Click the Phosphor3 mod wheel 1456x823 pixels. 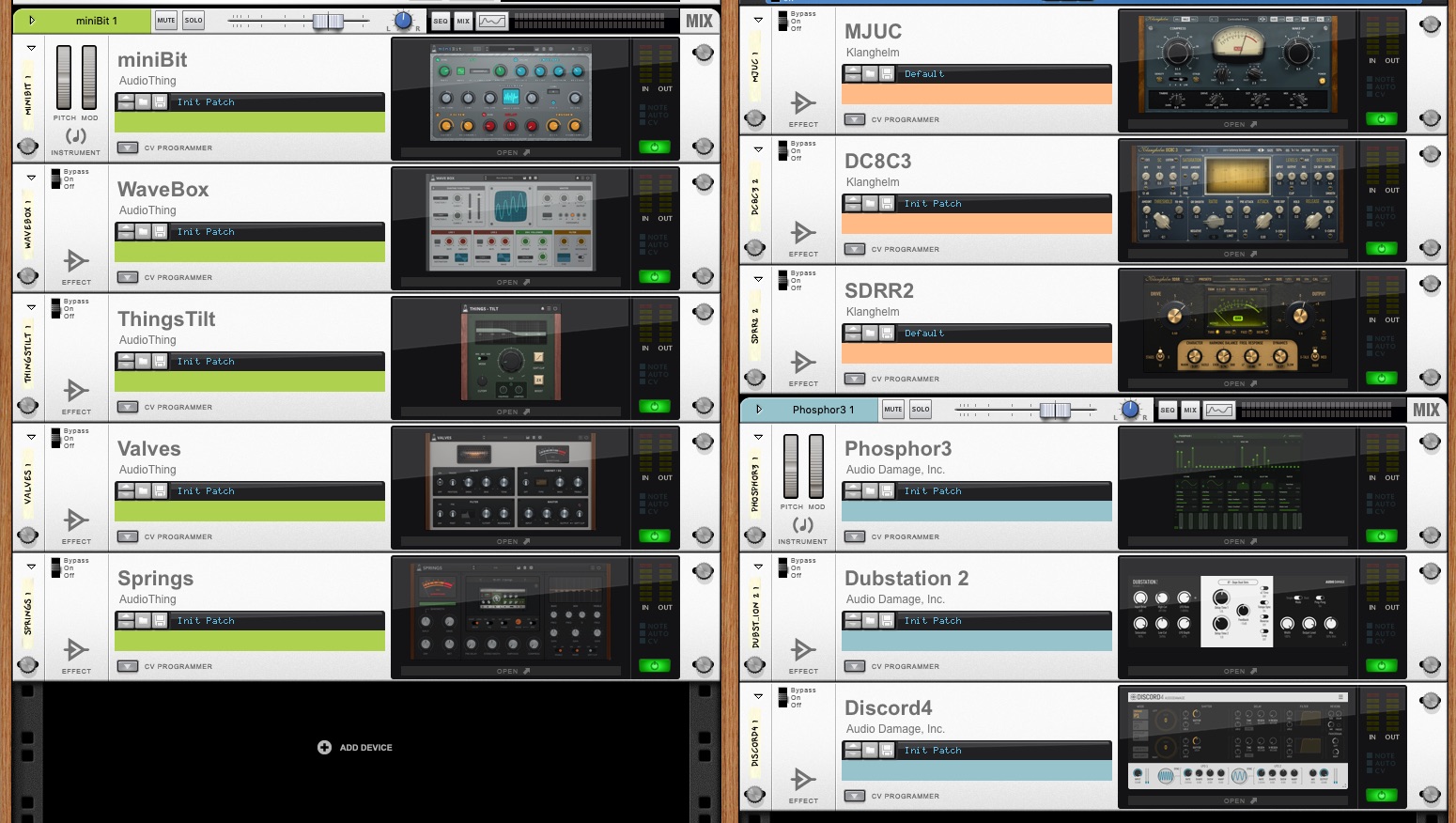[x=816, y=466]
